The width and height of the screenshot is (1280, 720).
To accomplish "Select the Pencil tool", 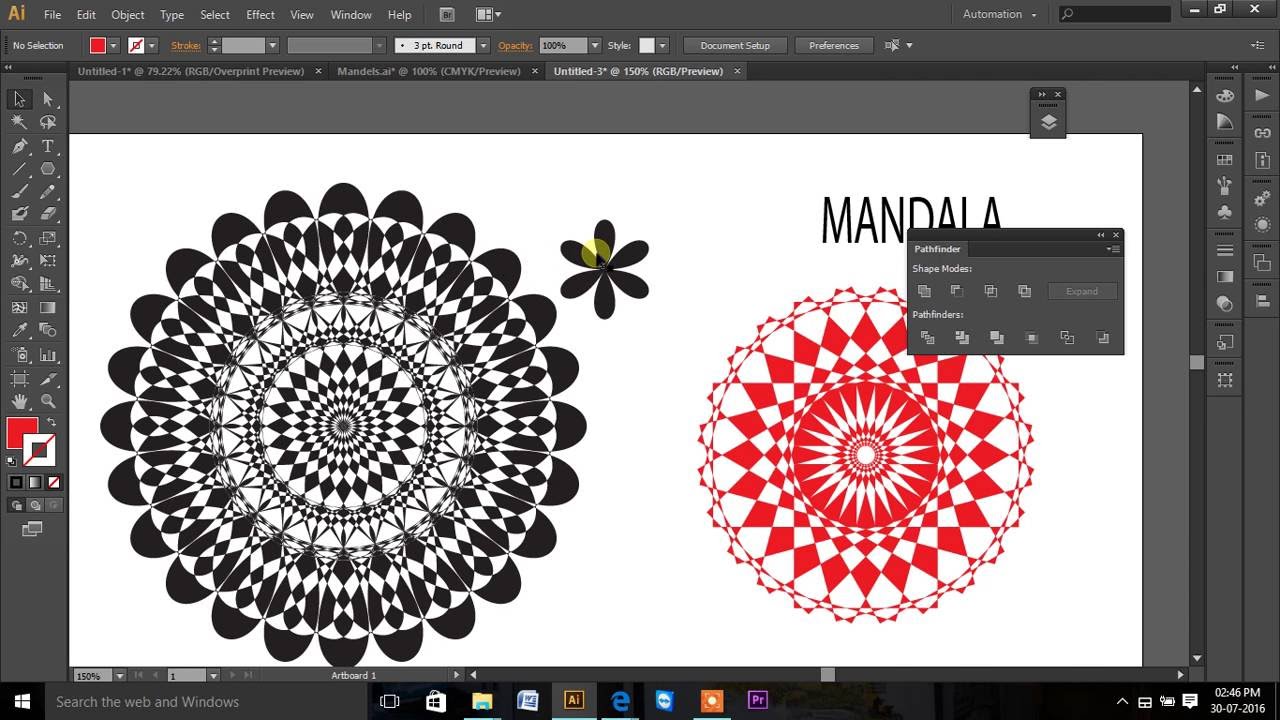I will (47, 192).
